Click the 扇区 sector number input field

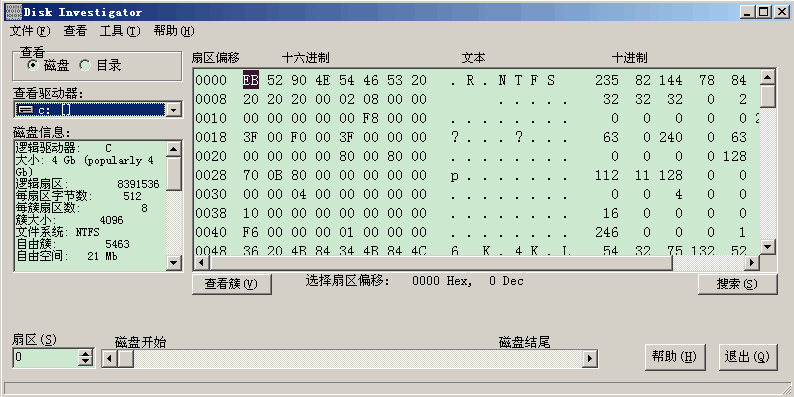point(46,358)
